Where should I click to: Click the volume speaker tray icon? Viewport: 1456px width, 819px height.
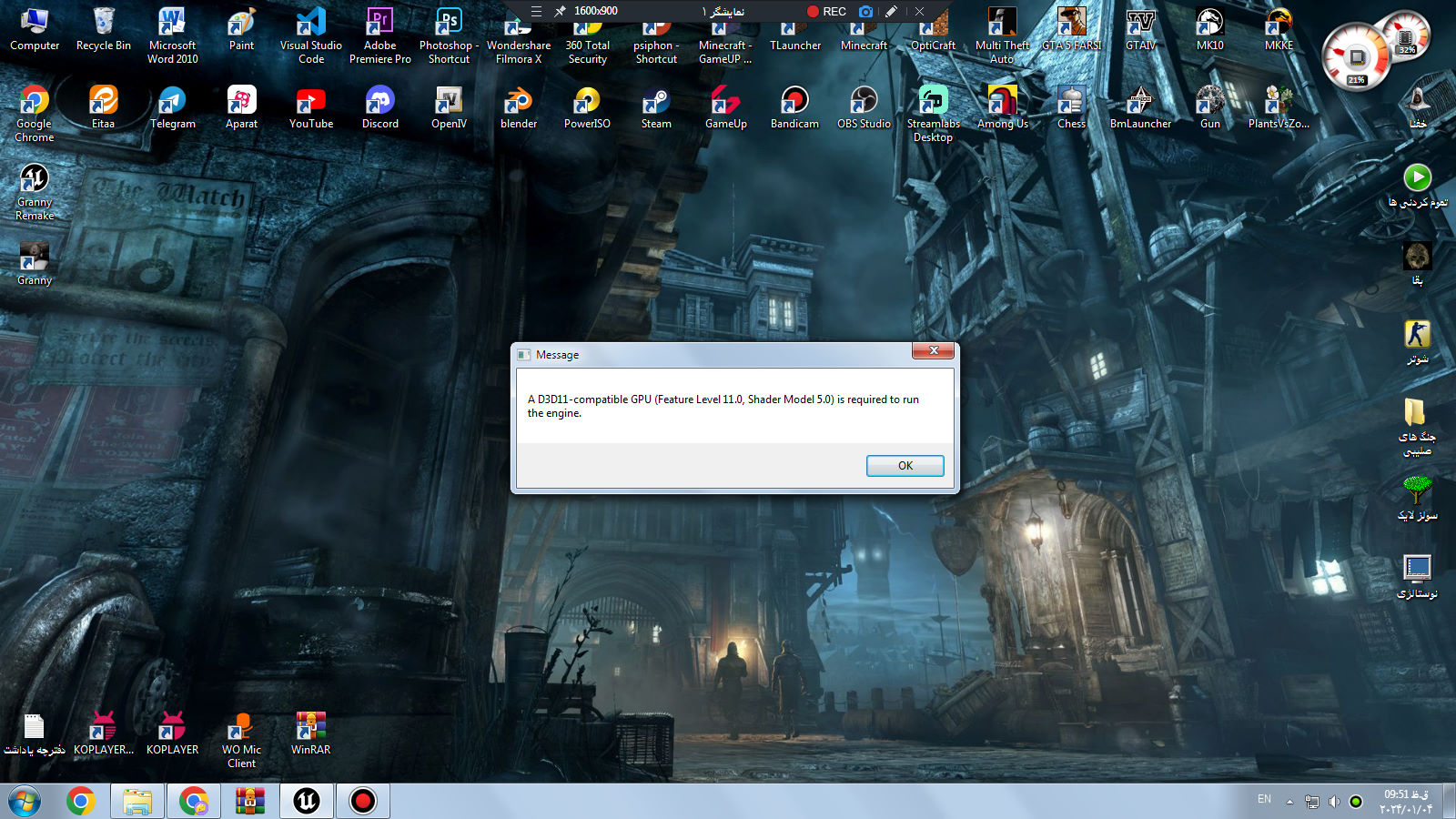1334,802
